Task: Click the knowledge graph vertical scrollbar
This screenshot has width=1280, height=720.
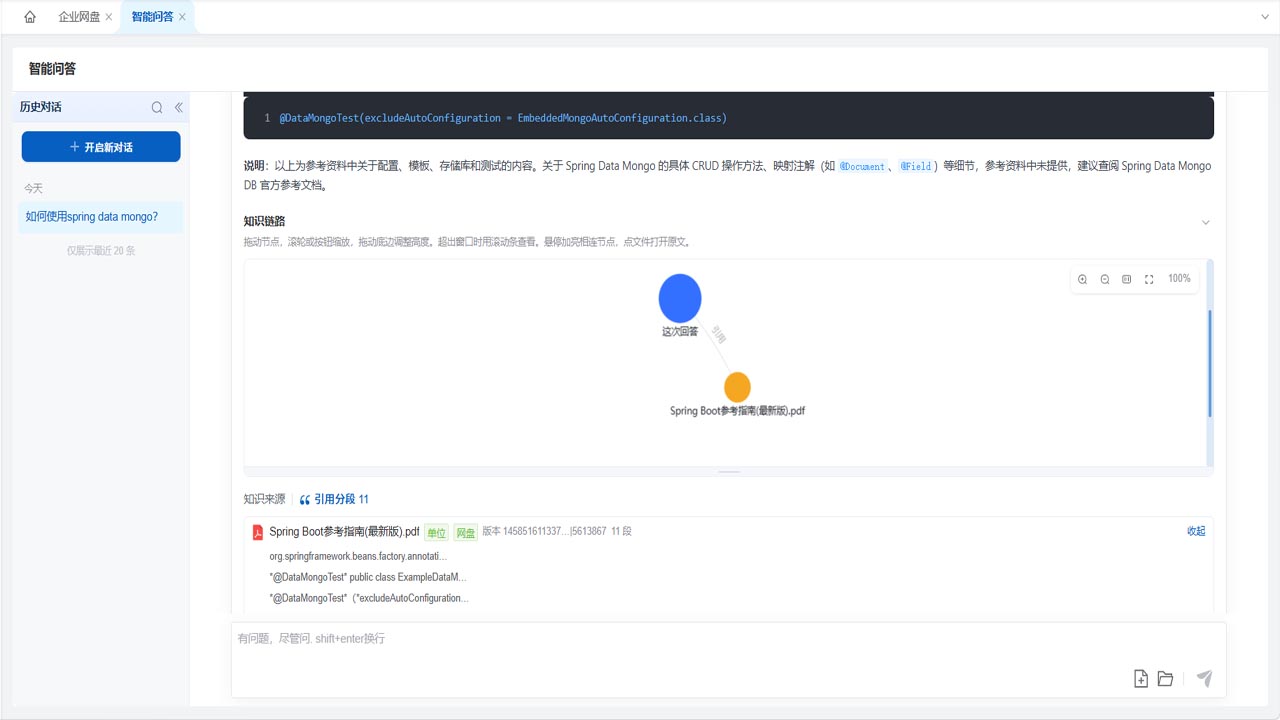Action: 1210,363
